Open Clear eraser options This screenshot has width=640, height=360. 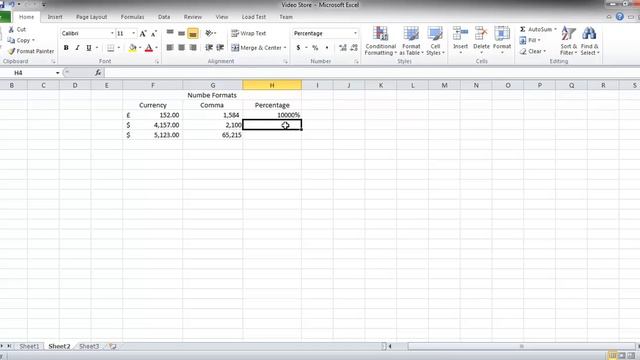tap(533, 51)
